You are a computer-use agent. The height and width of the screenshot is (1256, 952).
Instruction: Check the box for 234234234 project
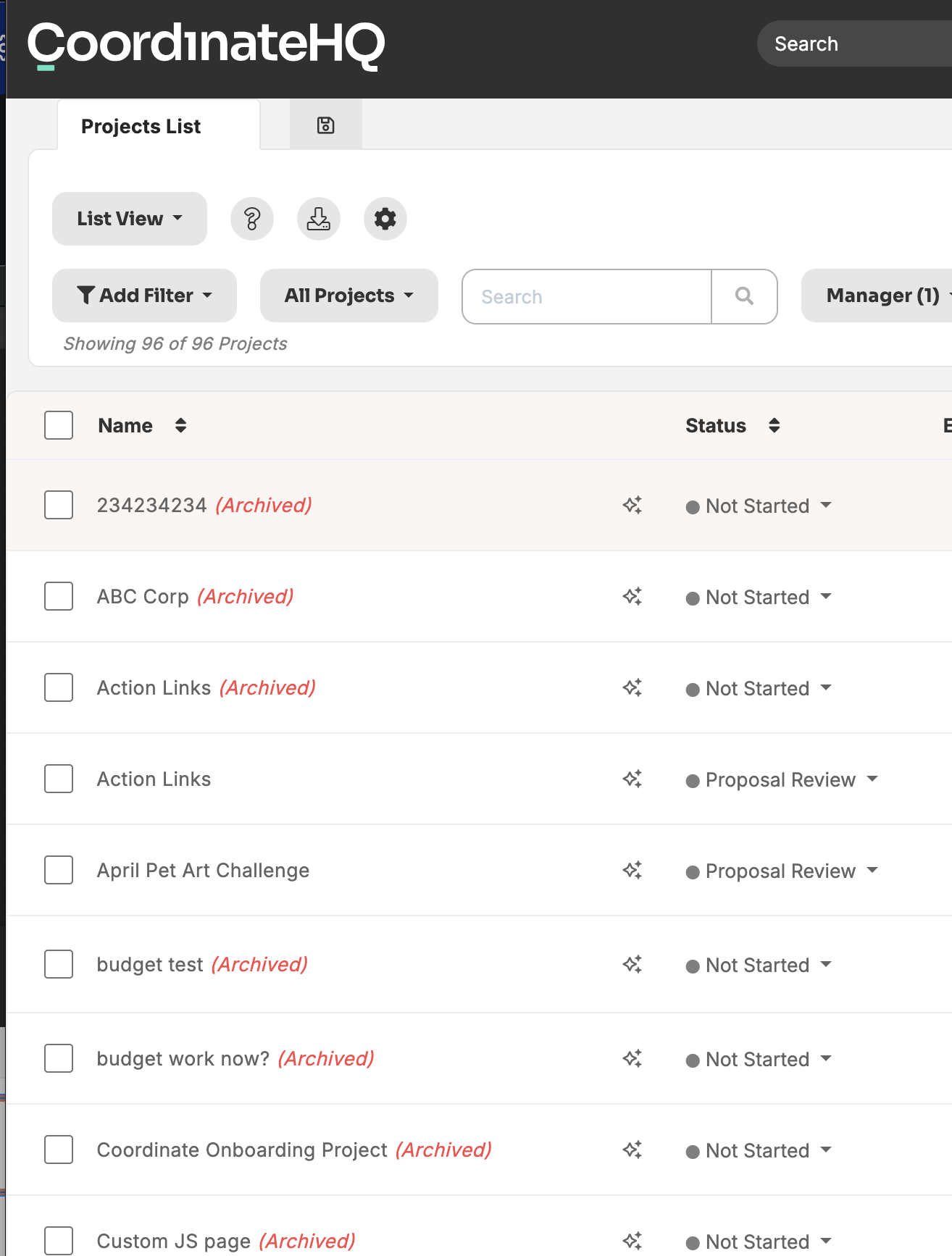click(59, 505)
